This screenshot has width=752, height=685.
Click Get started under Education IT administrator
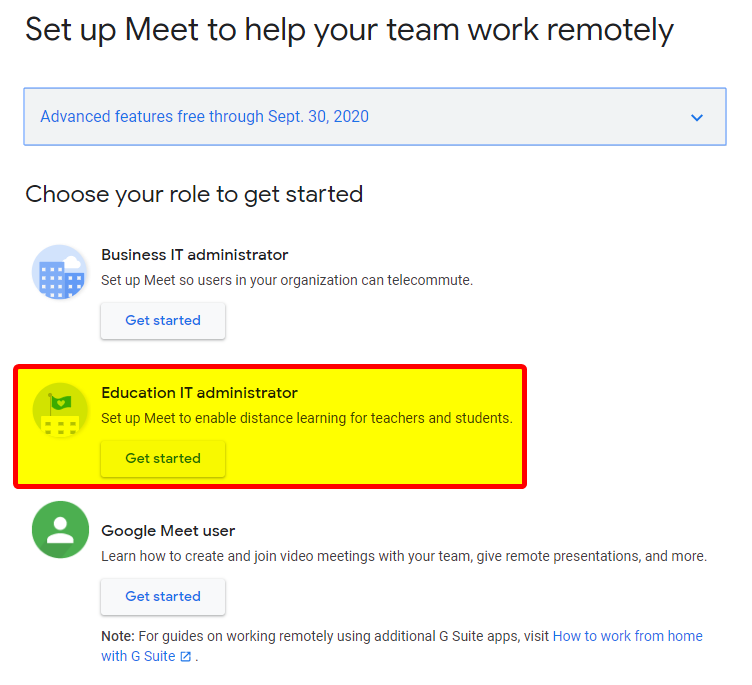[163, 459]
